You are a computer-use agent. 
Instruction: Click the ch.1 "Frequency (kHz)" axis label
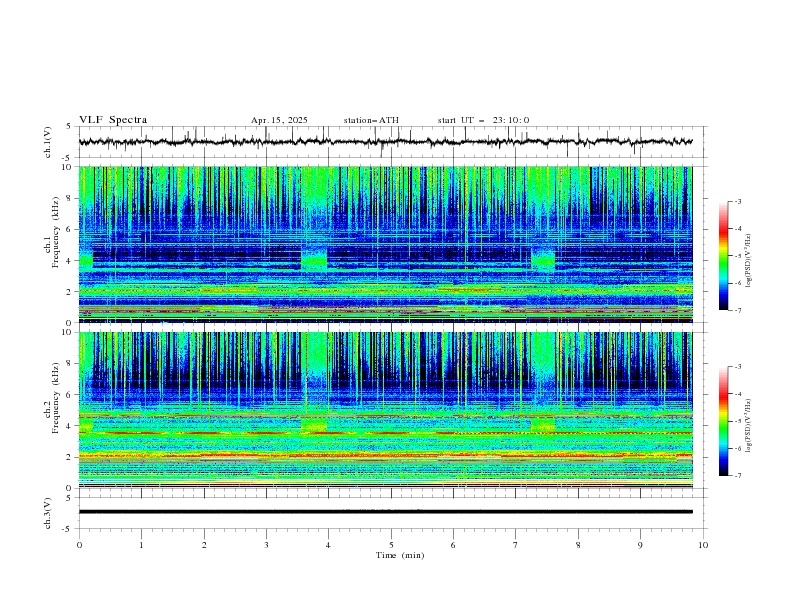(x=55, y=233)
